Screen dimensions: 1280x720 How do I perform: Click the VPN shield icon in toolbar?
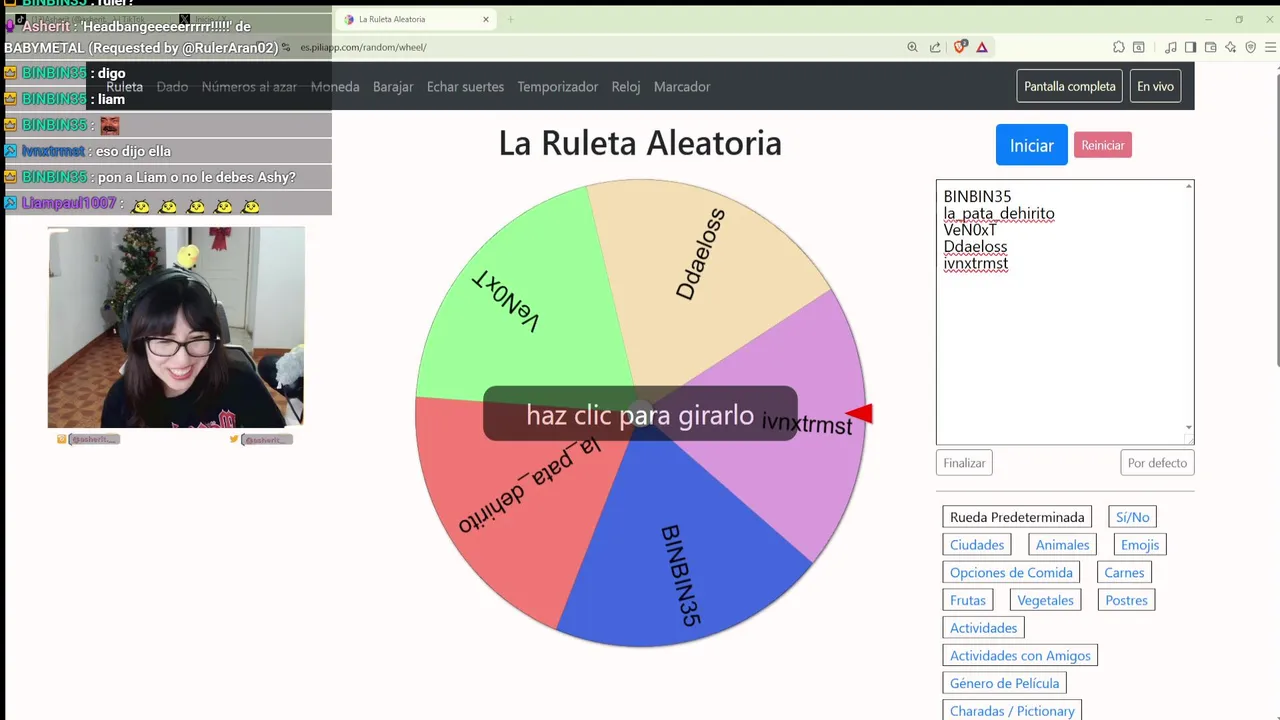click(1251, 47)
